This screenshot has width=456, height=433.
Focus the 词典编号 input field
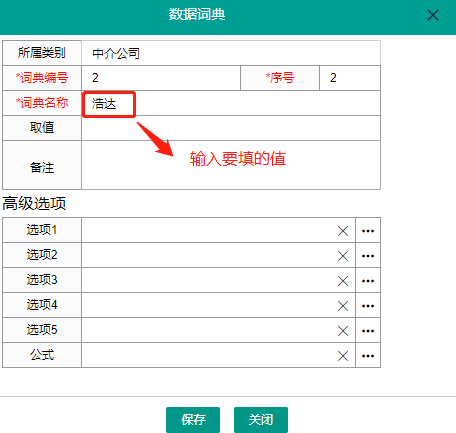(161, 78)
